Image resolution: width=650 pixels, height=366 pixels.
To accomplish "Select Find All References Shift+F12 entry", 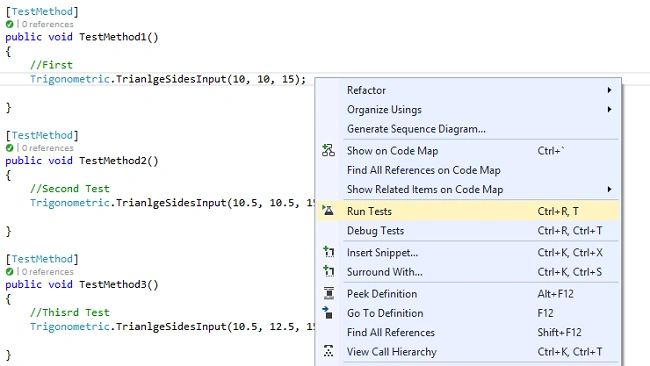I will point(468,332).
